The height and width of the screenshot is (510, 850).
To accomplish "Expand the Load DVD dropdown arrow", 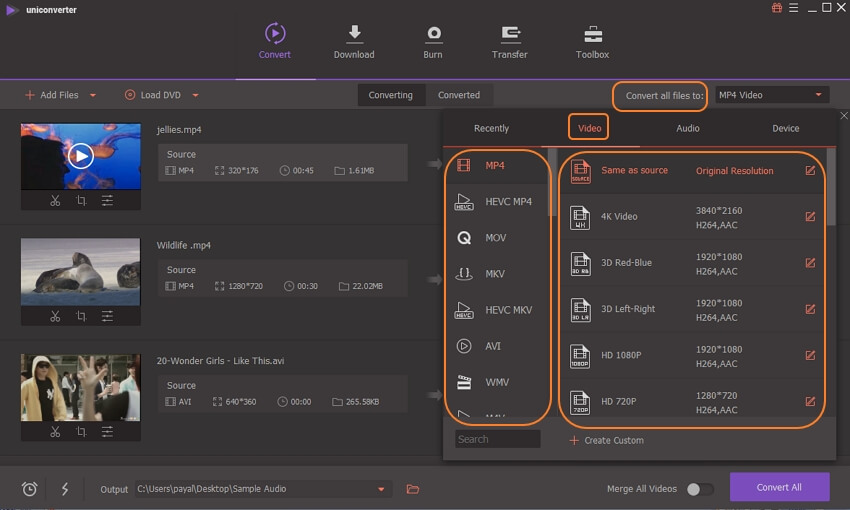I will coord(195,95).
